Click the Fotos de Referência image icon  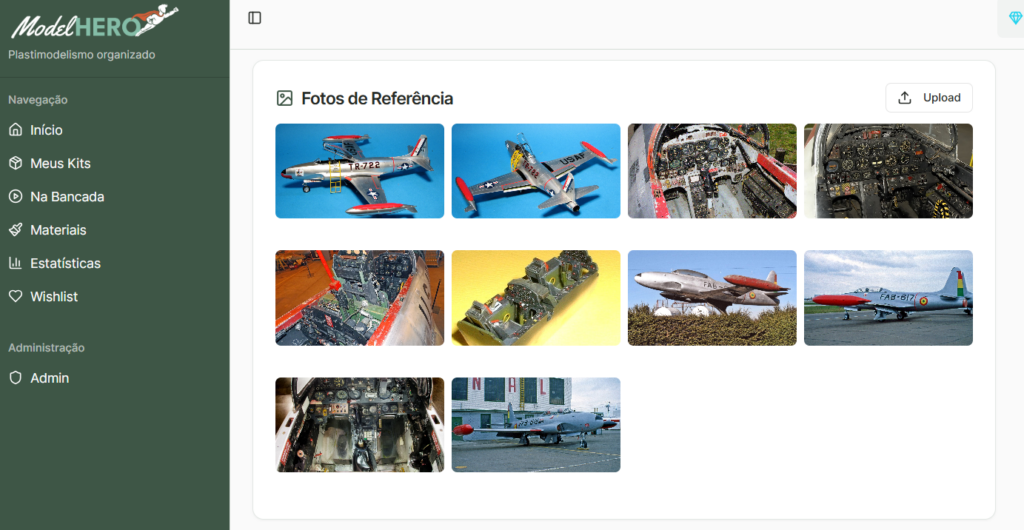(x=285, y=98)
